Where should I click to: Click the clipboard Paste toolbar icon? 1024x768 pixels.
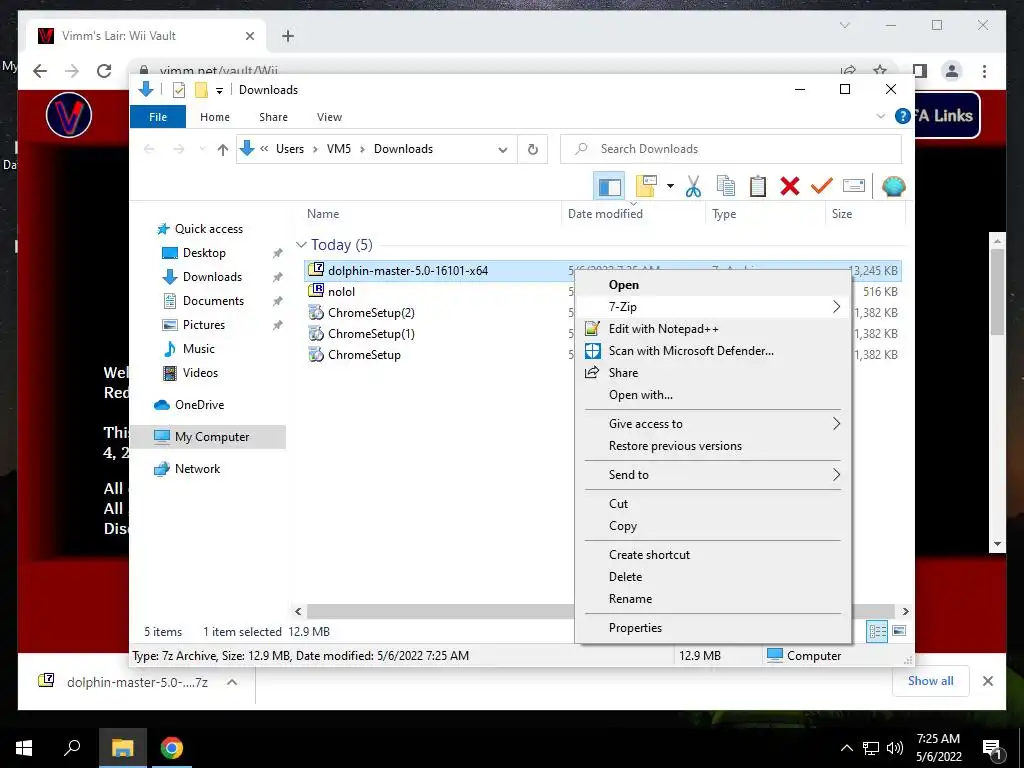coord(758,187)
